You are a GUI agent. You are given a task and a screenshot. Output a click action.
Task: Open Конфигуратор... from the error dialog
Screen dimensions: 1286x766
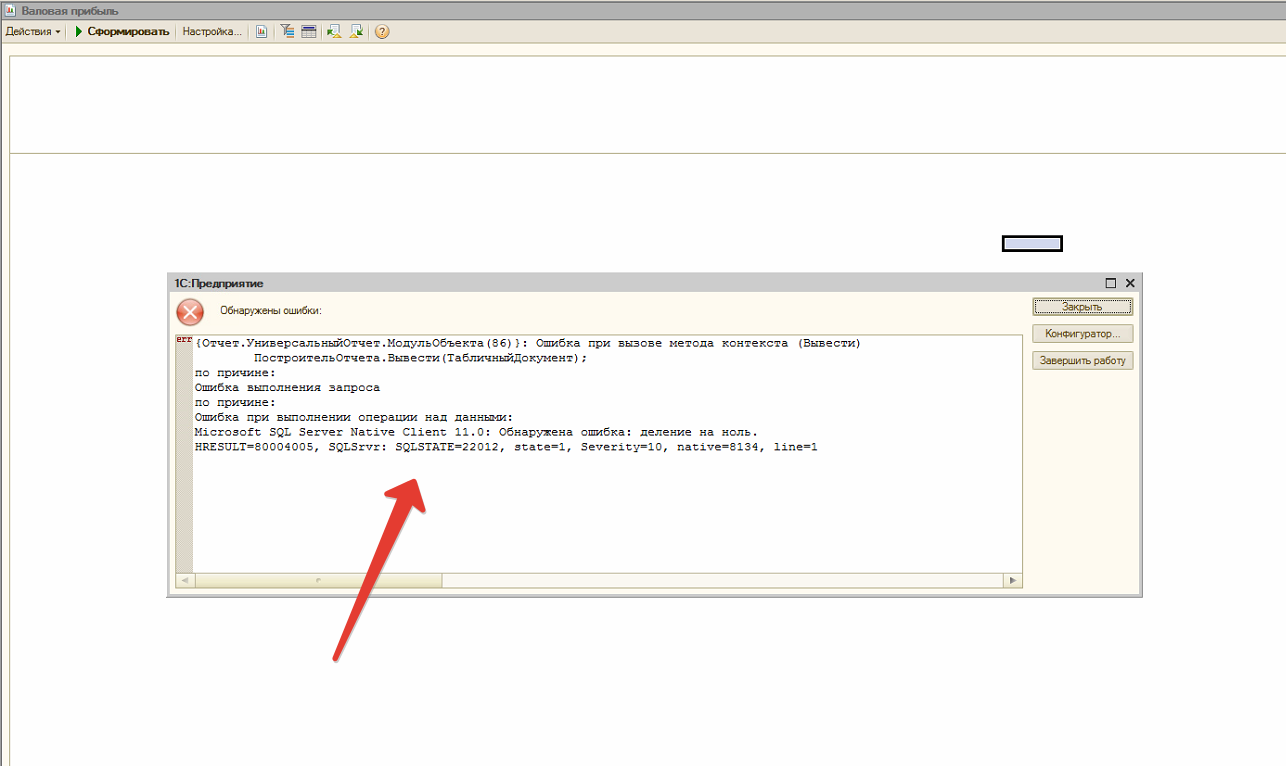pos(1083,334)
